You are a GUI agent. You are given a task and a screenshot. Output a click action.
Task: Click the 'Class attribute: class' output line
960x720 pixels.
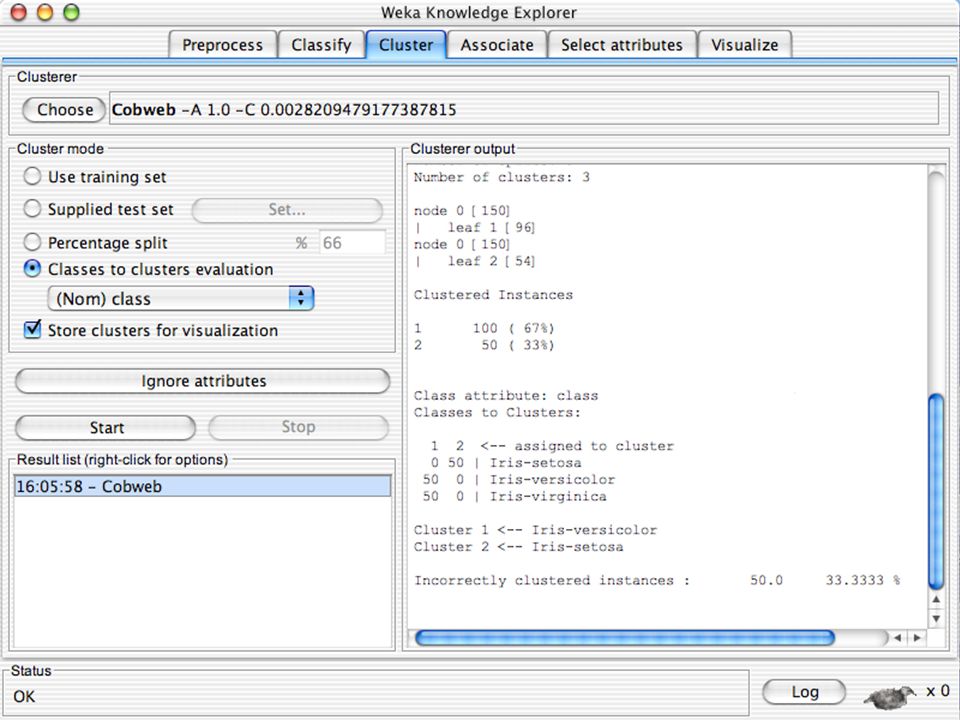pos(506,395)
